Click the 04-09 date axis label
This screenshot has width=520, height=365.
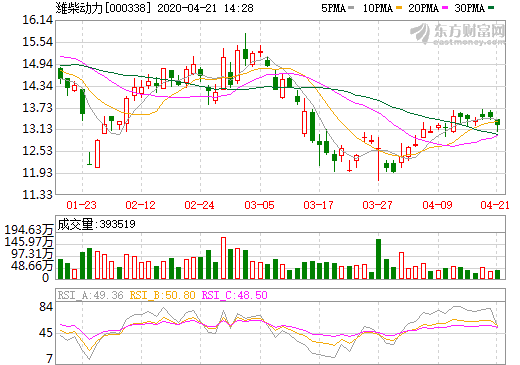(437, 205)
